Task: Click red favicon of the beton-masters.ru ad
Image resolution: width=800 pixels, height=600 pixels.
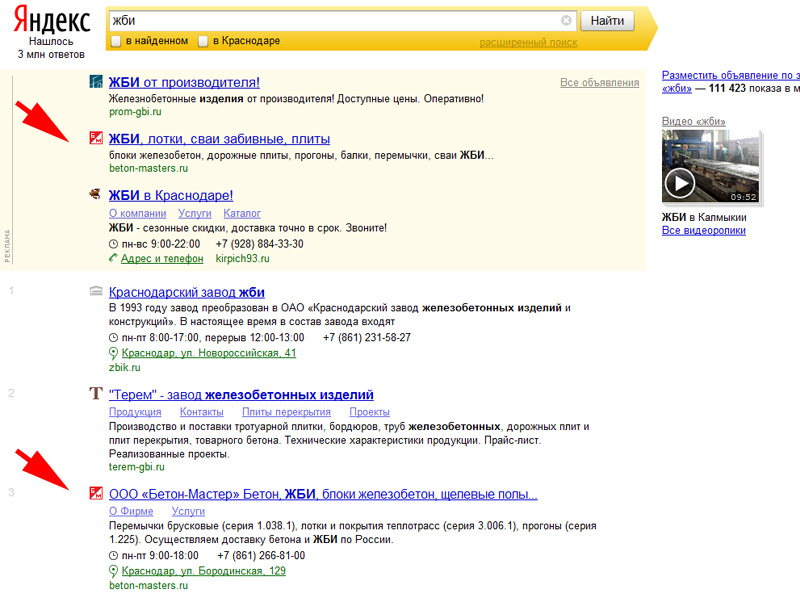Action: [x=95, y=138]
